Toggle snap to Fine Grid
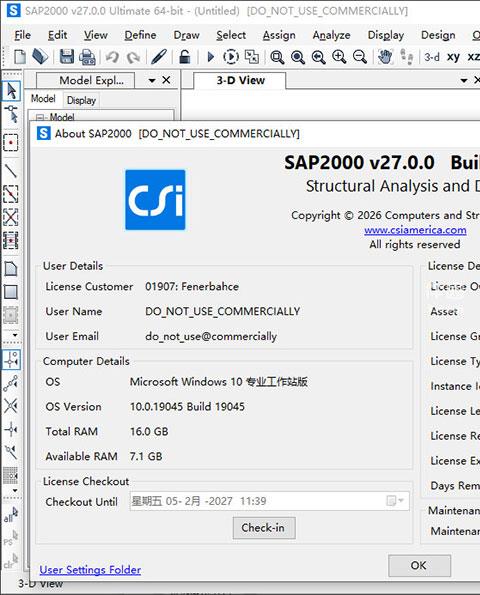Screen dimensions: 480x595 tap(11, 475)
